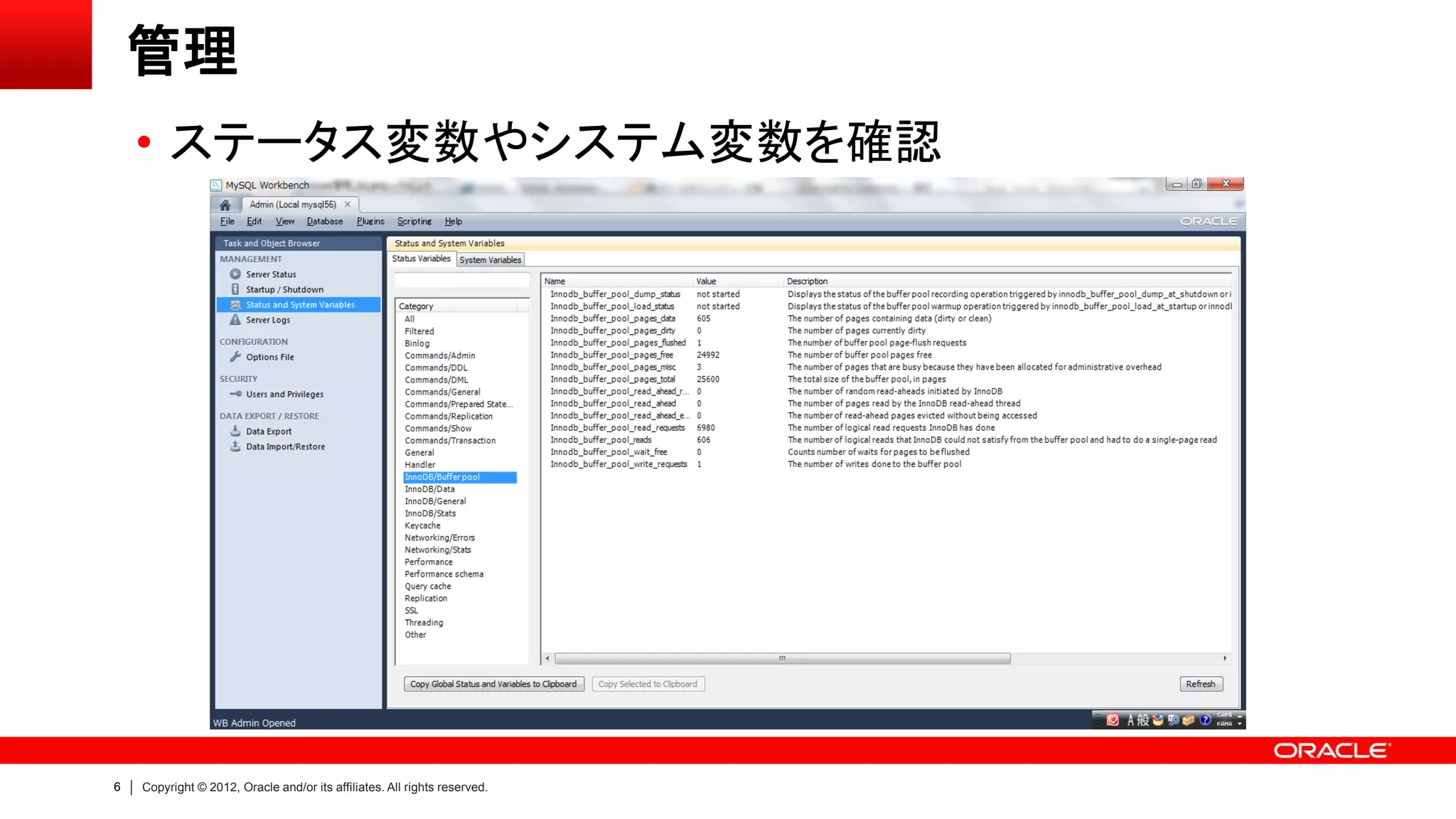Screen dimensions: 1456x819
Task: Select the Innodb_buffer_pool_write_requests row
Action: tap(887, 464)
